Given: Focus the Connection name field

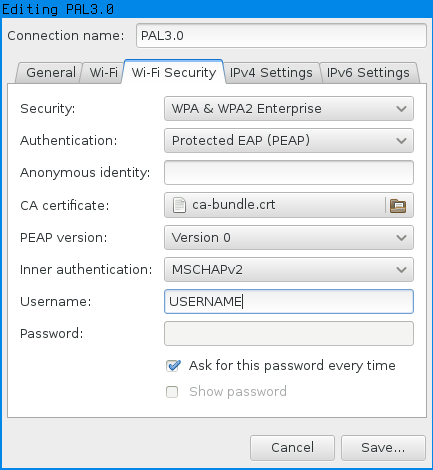Looking at the screenshot, I should coord(281,36).
